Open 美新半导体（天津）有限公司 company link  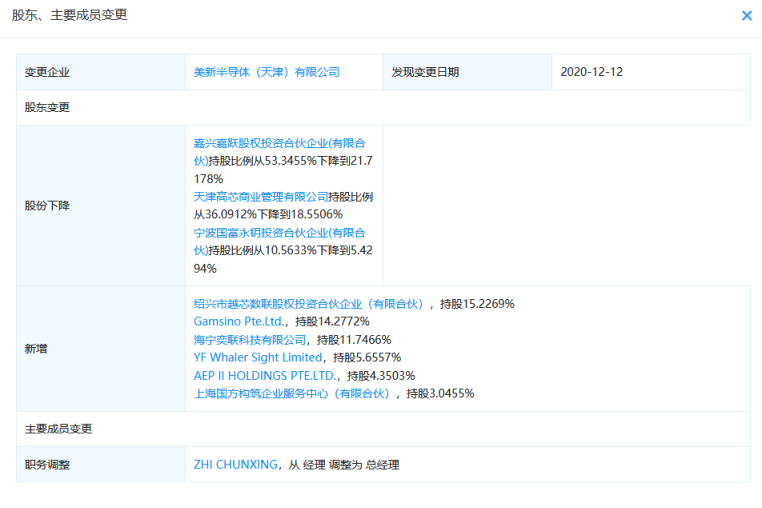tap(266, 72)
